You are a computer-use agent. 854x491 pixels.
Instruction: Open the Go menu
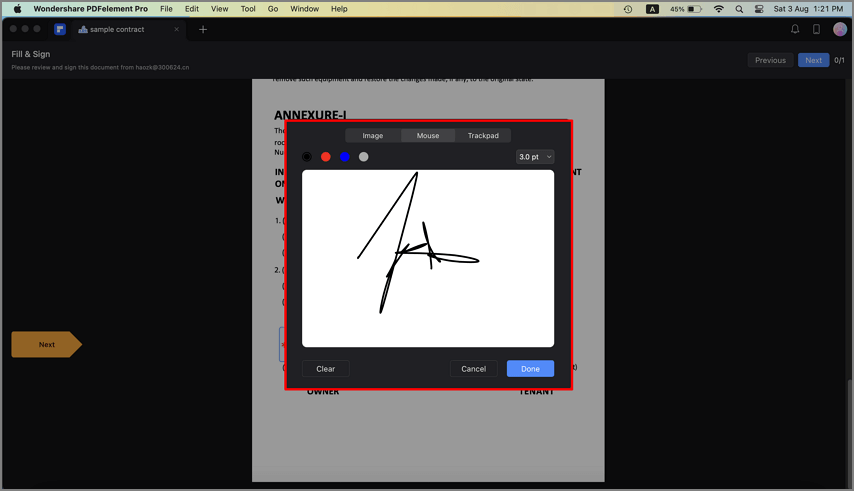pyautogui.click(x=273, y=9)
